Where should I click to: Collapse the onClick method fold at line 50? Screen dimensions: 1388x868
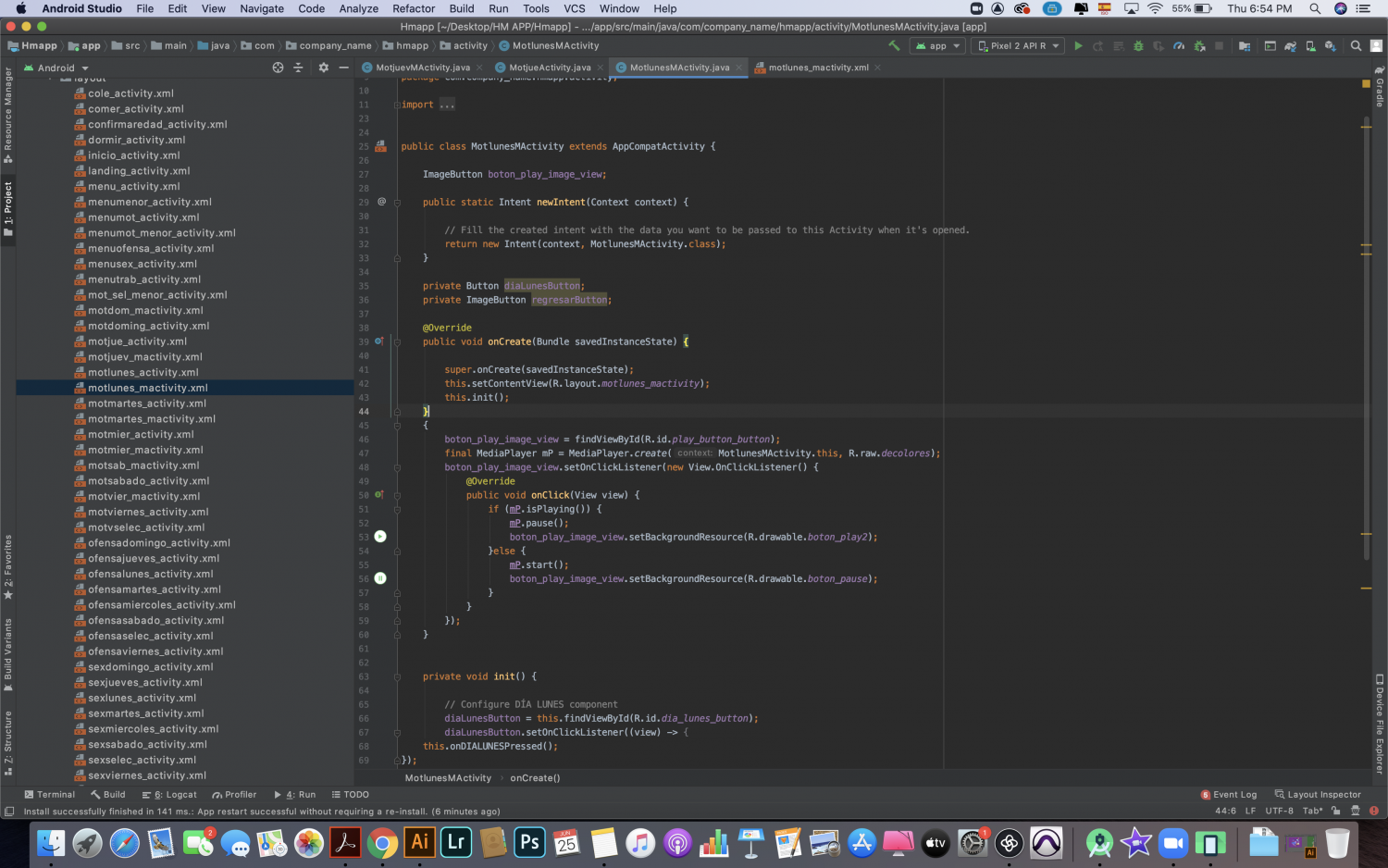(397, 495)
